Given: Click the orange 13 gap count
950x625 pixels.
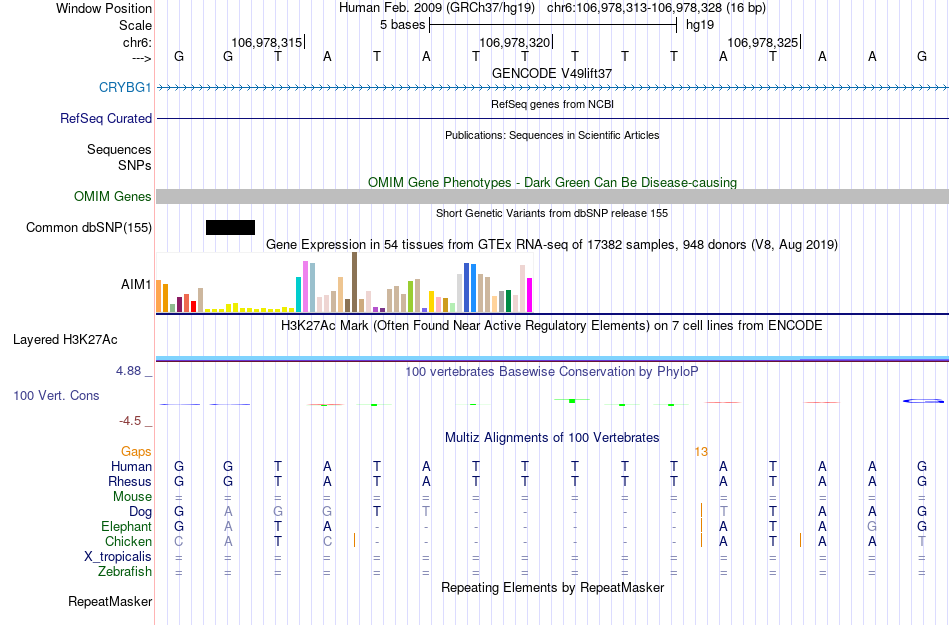Looking at the screenshot, I should point(701,452).
